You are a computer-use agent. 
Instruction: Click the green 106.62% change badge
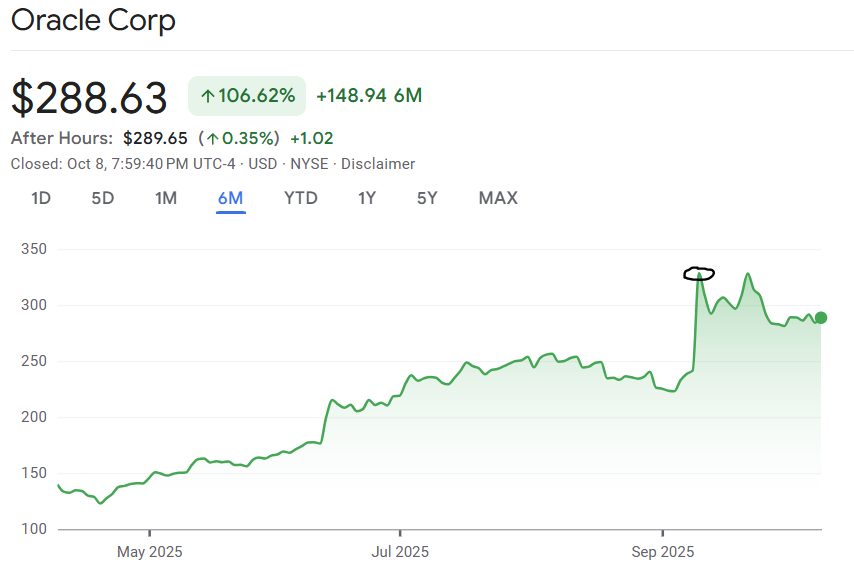coord(247,96)
